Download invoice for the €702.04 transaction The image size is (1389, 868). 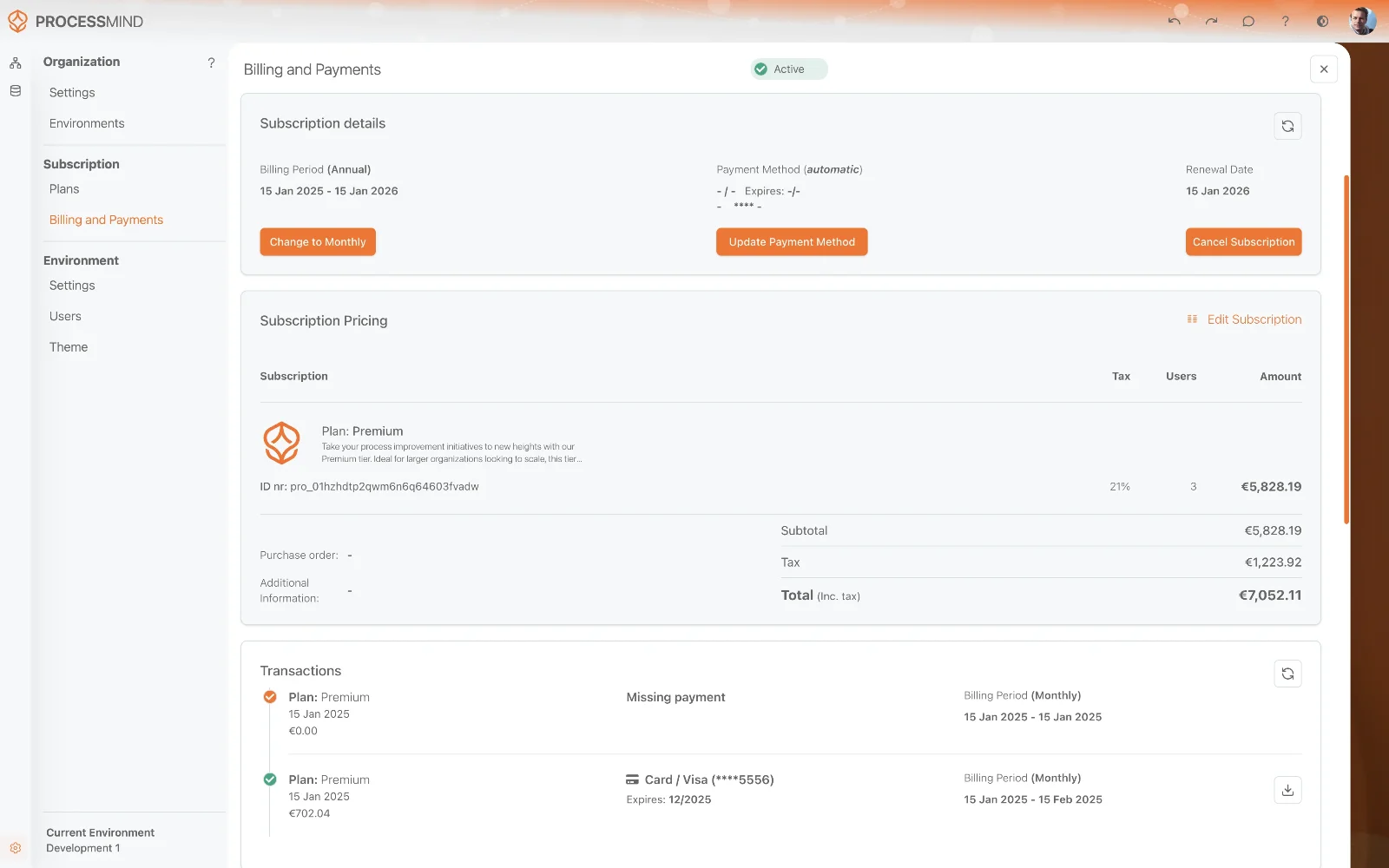tap(1287, 790)
